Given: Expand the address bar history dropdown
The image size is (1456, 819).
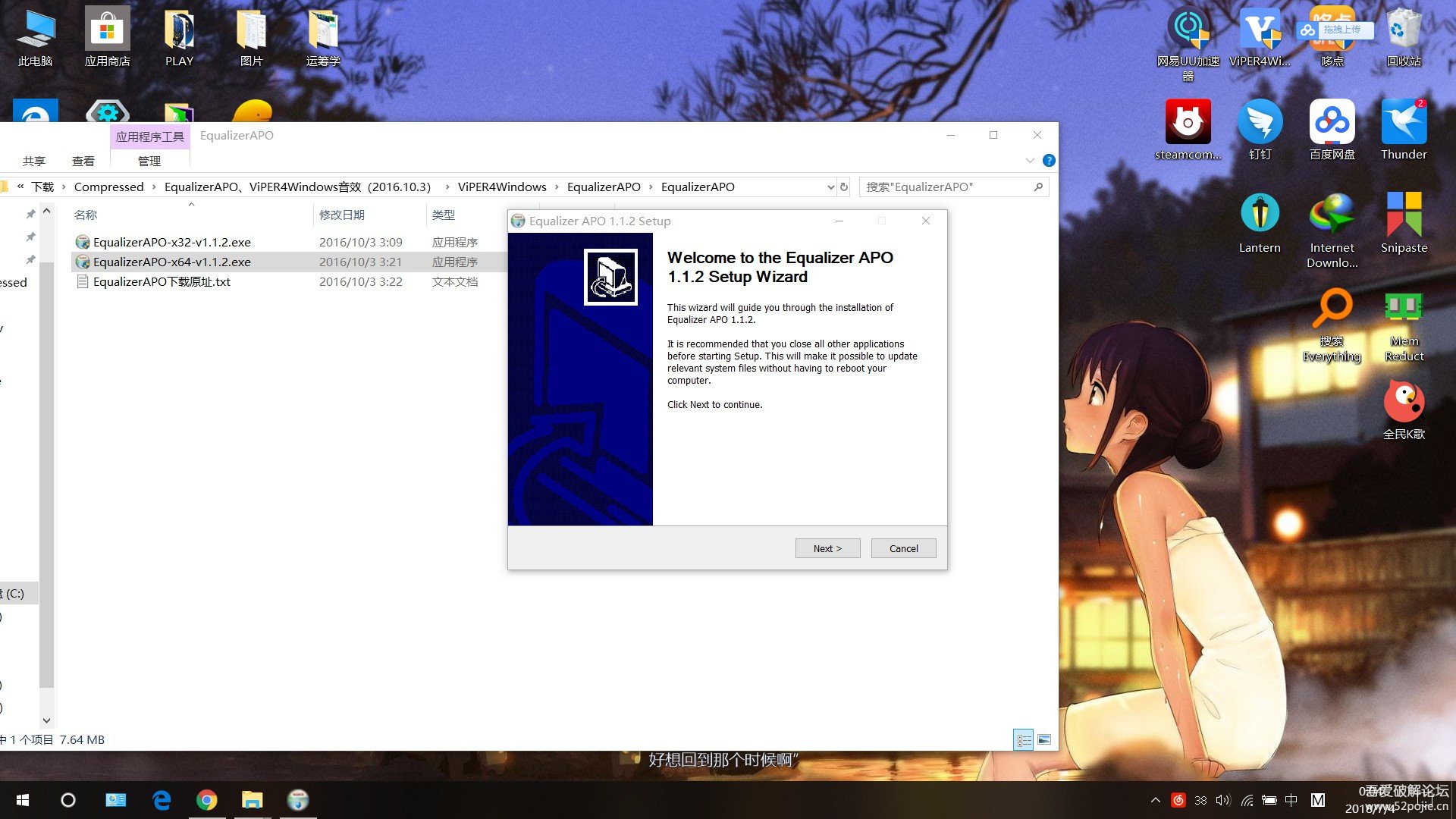Looking at the screenshot, I should [x=830, y=187].
